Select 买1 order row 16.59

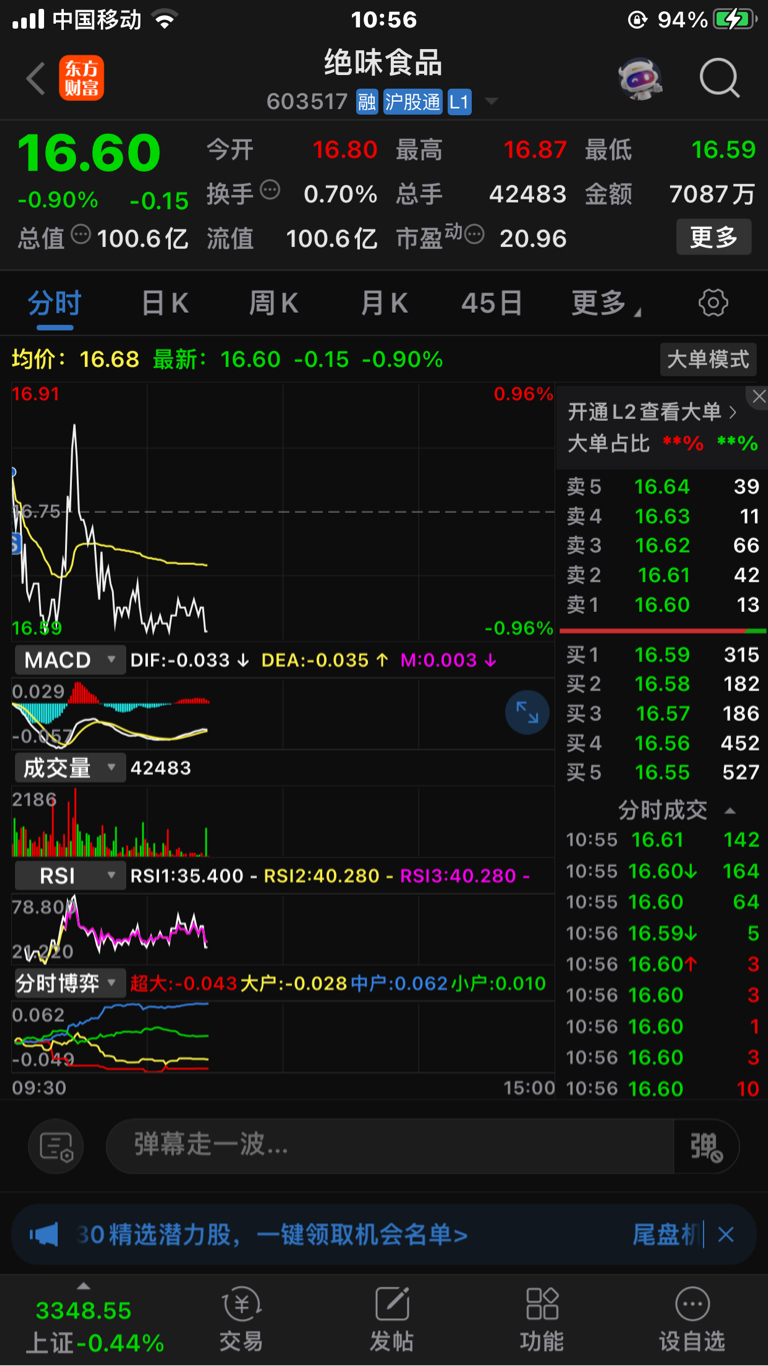pos(663,655)
